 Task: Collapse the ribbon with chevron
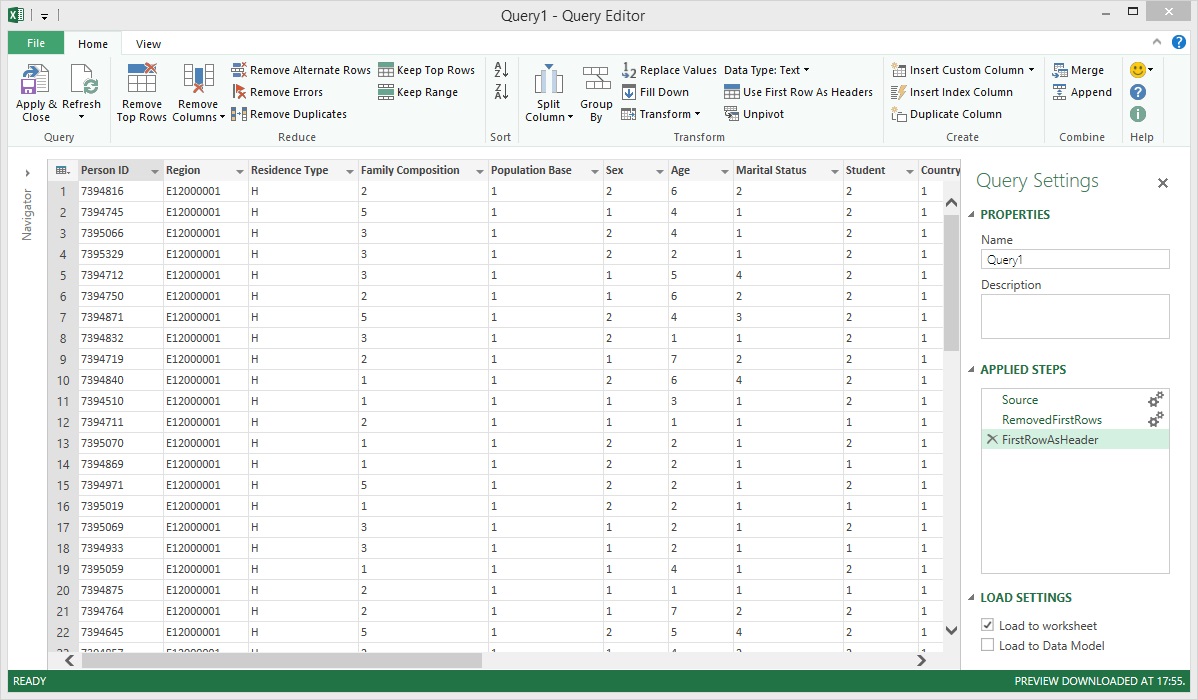pyautogui.click(x=1157, y=42)
